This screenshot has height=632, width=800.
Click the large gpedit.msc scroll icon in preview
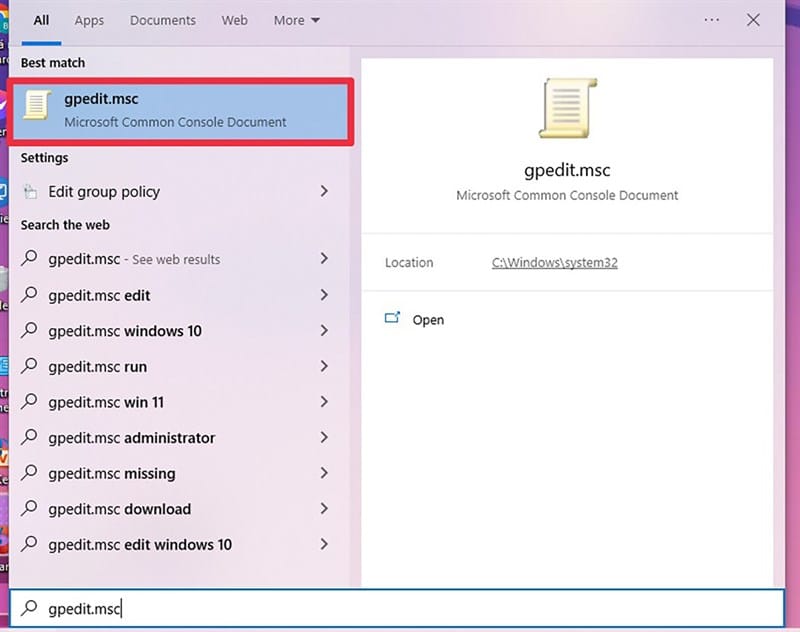click(567, 108)
